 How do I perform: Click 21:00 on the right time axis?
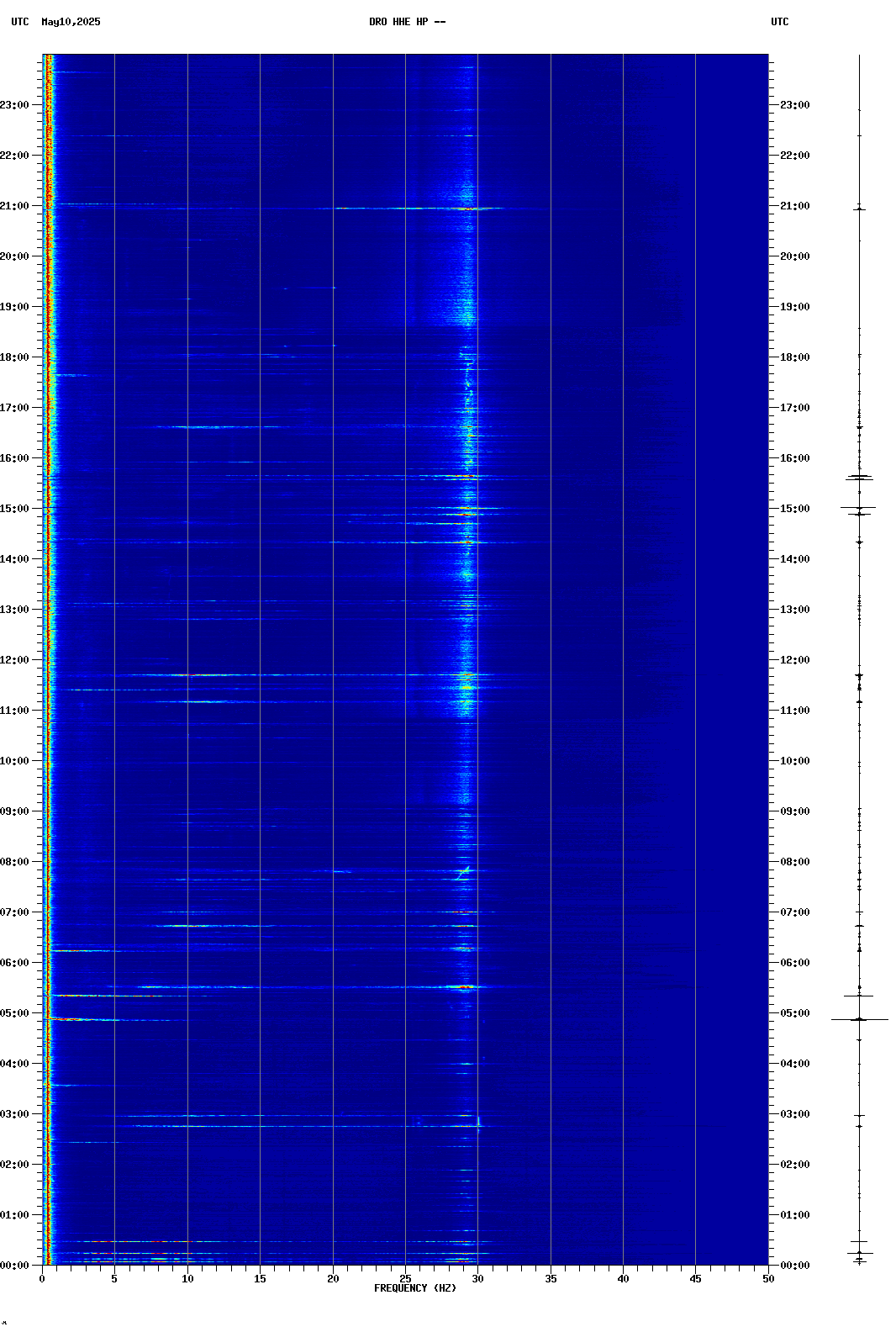[795, 206]
